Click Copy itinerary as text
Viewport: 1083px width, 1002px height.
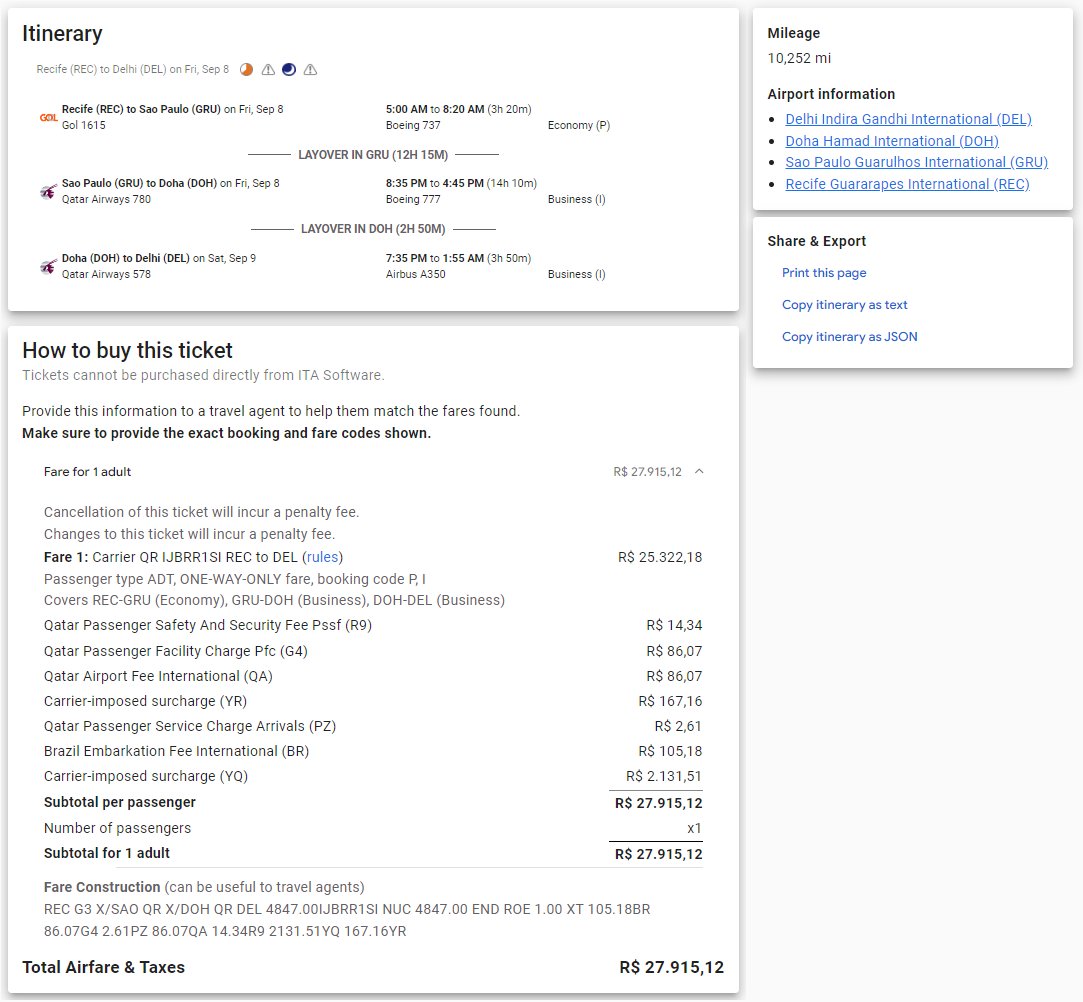845,305
